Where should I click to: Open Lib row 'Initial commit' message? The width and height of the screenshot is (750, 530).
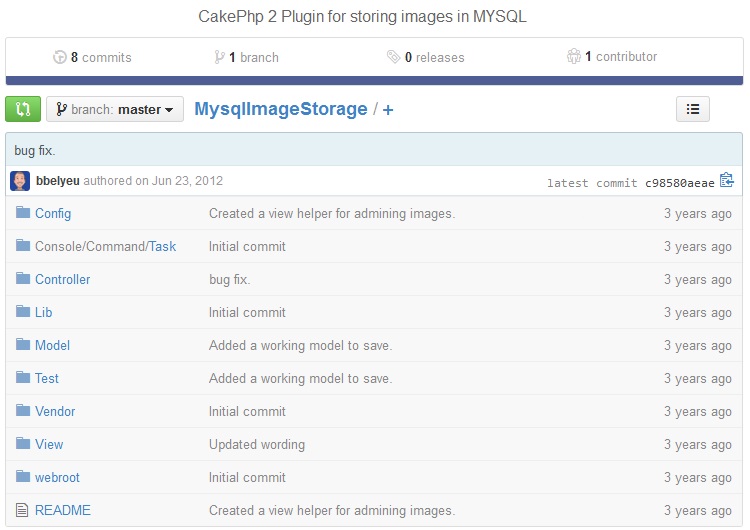pyautogui.click(x=247, y=312)
